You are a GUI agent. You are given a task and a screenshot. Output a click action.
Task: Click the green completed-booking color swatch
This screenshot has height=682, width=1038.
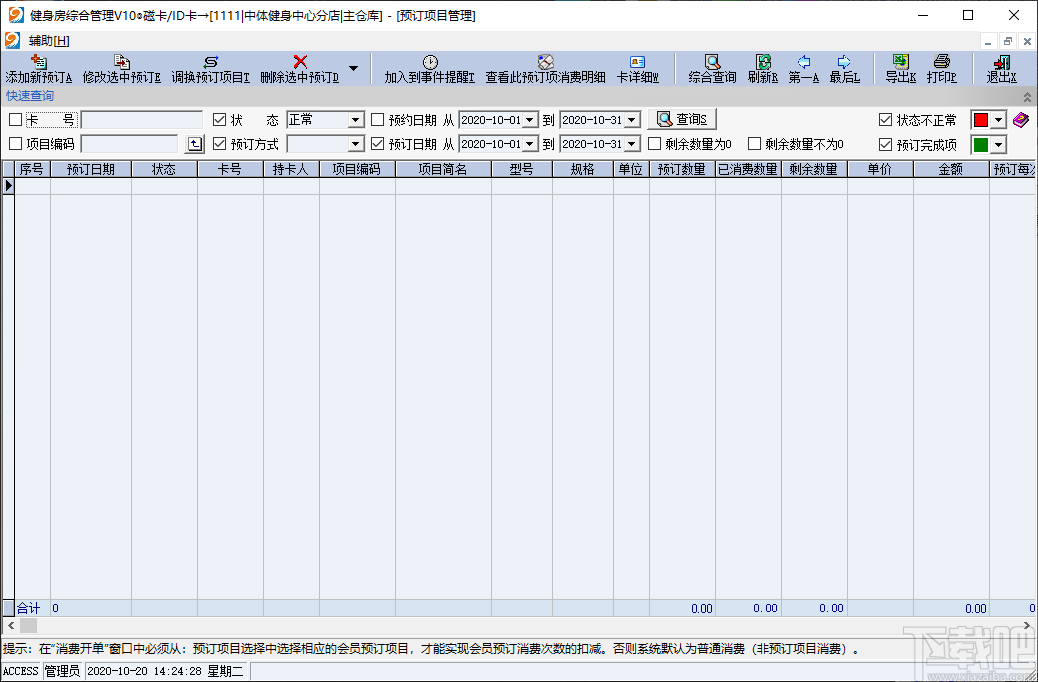pyautogui.click(x=980, y=145)
